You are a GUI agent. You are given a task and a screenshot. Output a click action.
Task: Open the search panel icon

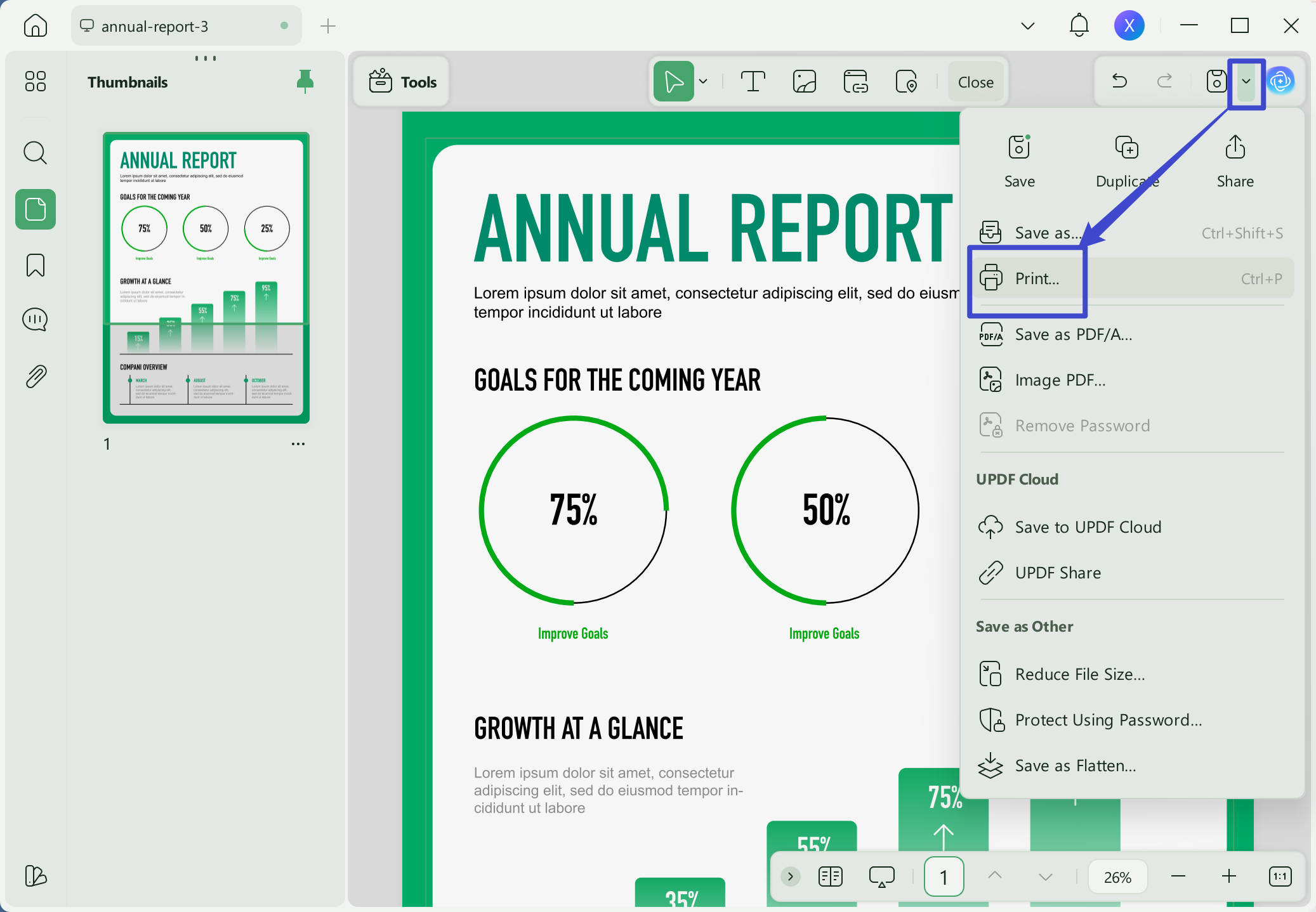[36, 153]
